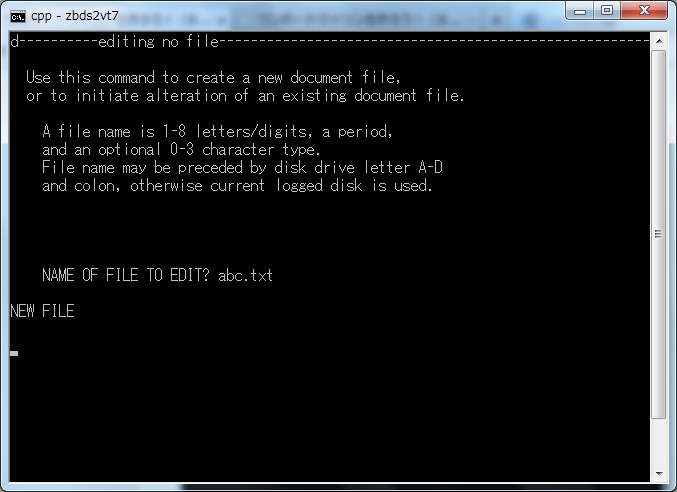Image resolution: width=677 pixels, height=492 pixels.
Task: Open the console system menu icon
Action: (x=18, y=17)
